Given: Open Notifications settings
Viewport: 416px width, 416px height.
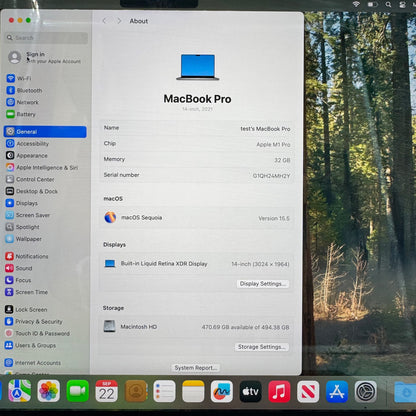Looking at the screenshot, I should click(x=27, y=256).
